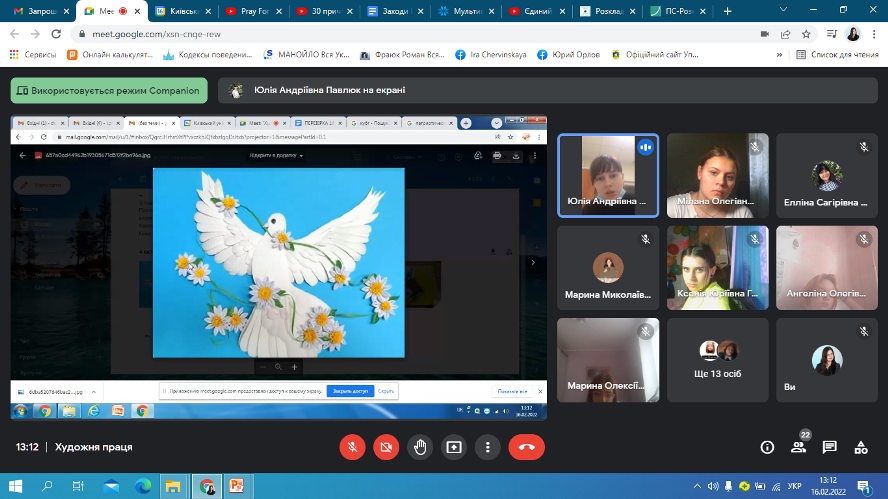Open the Activities panel icon
Screen dimensions: 888x499
click(861, 447)
